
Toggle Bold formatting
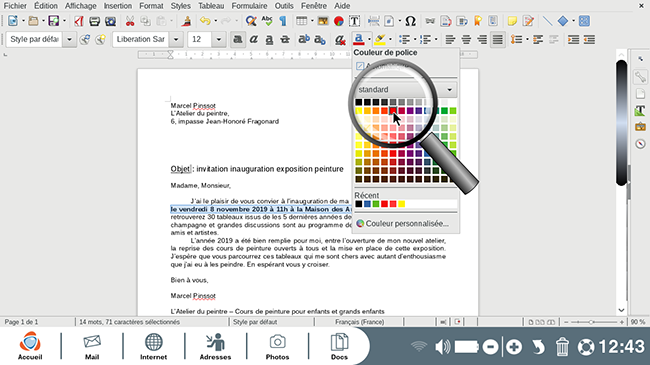point(238,39)
